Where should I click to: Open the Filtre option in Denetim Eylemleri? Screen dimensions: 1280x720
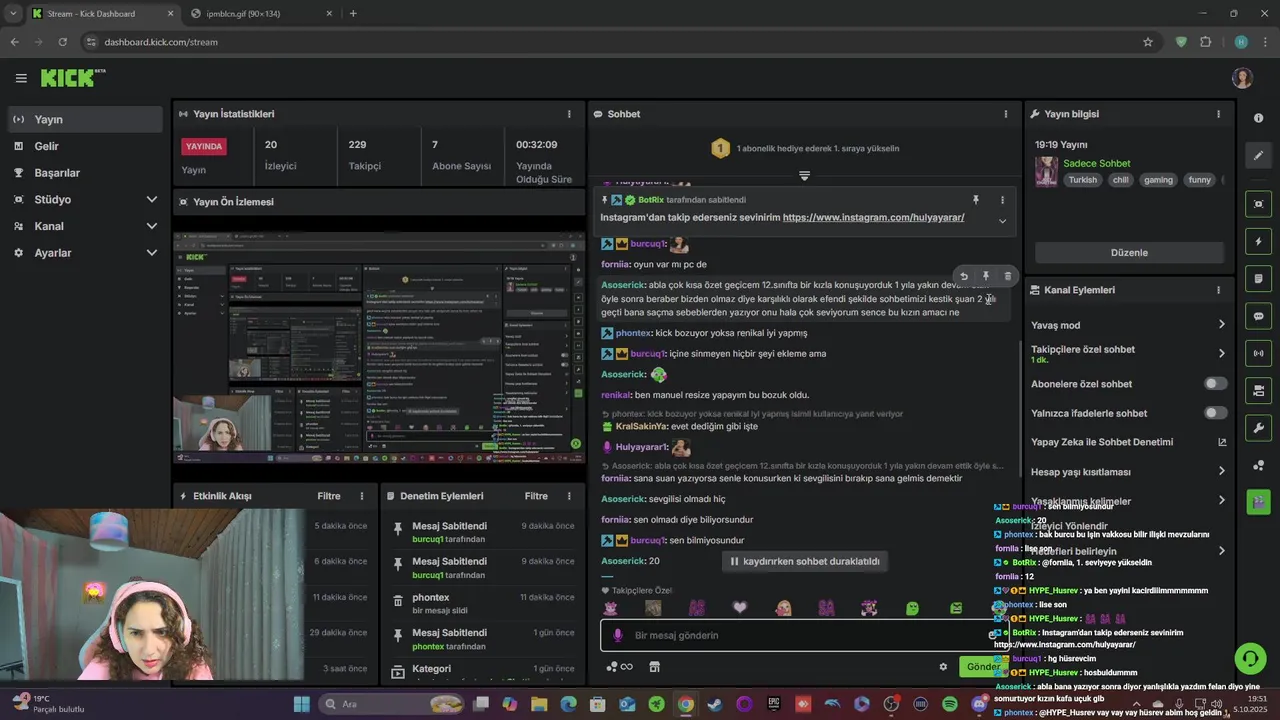click(x=536, y=496)
